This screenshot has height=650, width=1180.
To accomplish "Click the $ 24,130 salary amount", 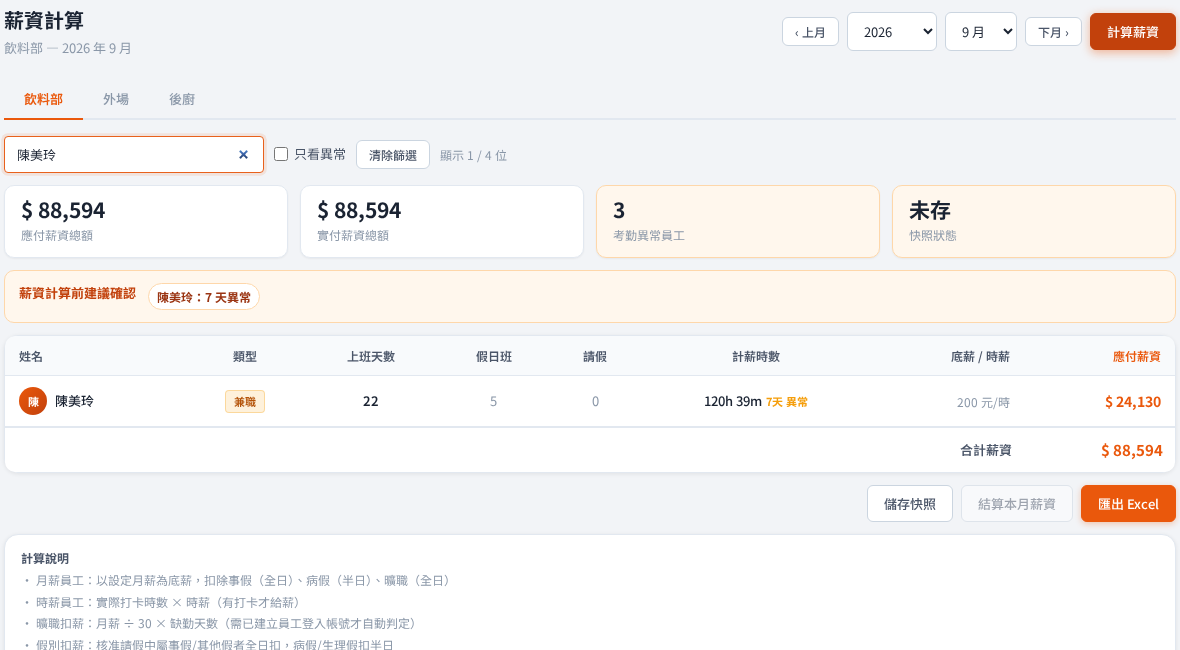I will click(1133, 402).
